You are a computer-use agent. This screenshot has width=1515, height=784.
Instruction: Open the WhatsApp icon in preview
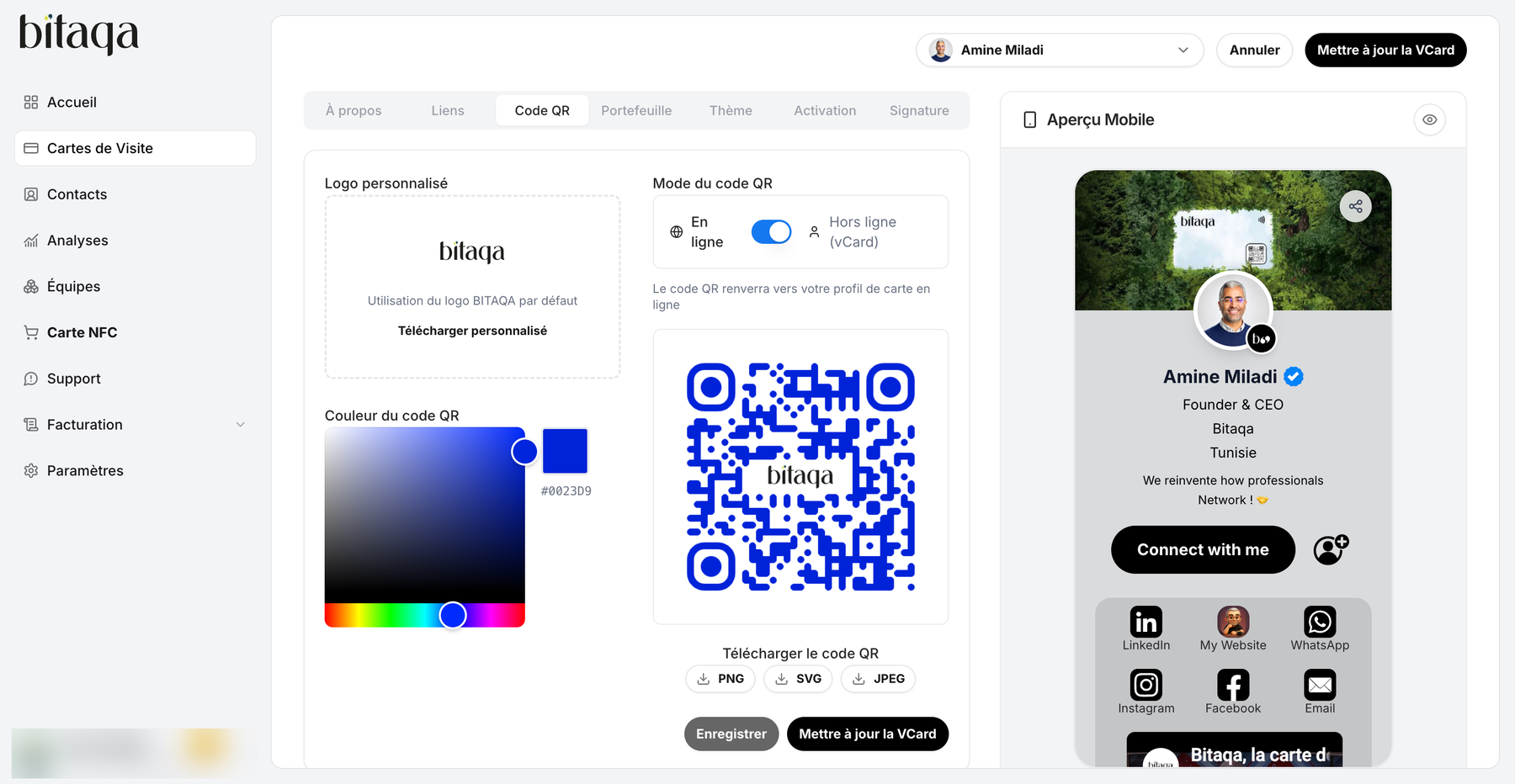pyautogui.click(x=1320, y=622)
